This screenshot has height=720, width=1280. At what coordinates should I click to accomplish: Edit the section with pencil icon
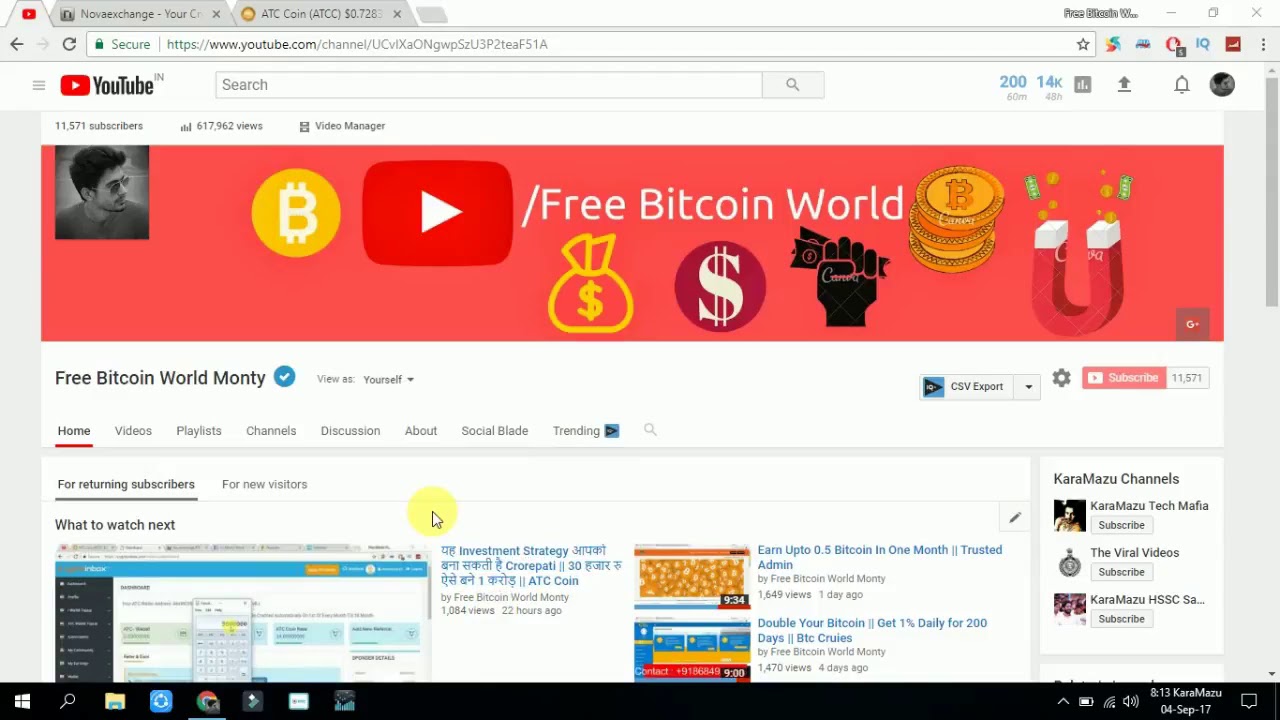tap(1014, 517)
